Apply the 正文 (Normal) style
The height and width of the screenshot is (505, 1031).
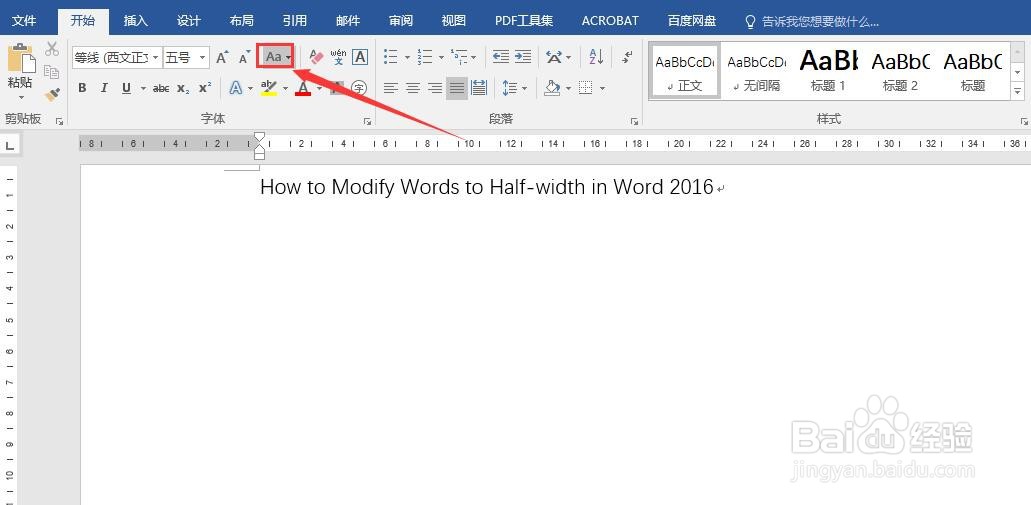tap(684, 72)
